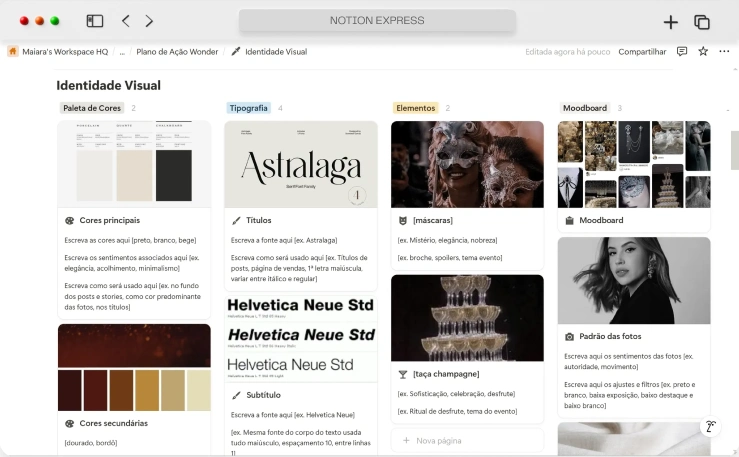Open the Subtítulo card title
Viewport: 739px width, 457px height.
pyautogui.click(x=263, y=395)
